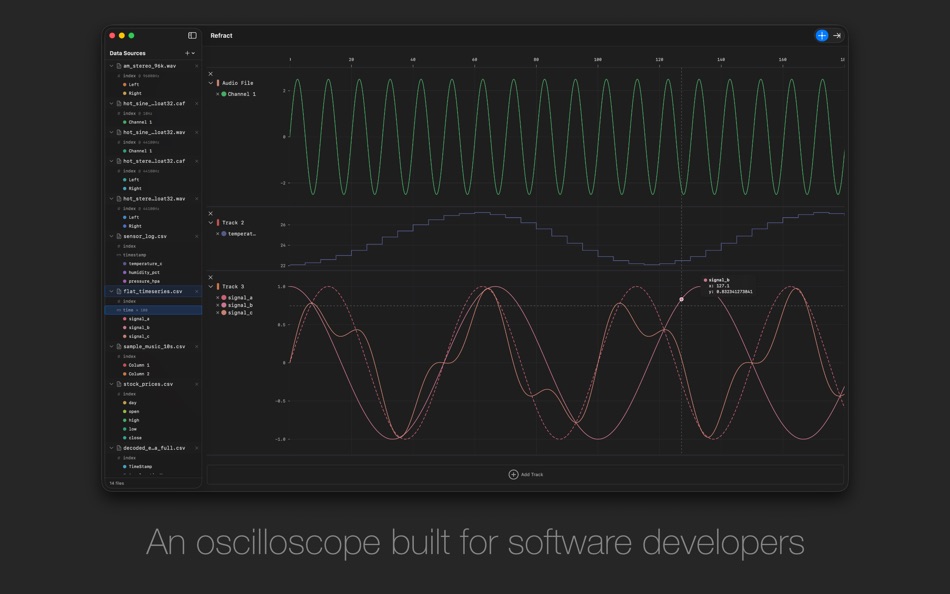The width and height of the screenshot is (950, 594).
Task: Collapse the sensor_log.csv chevron
Action: [x=111, y=236]
